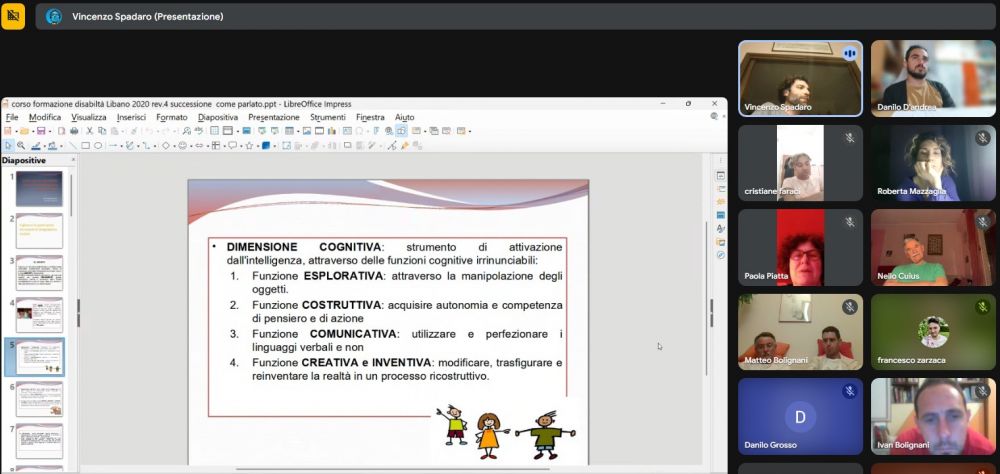Image resolution: width=1000 pixels, height=474 pixels.
Task: Click the Insert Table icon
Action: pyautogui.click(x=289, y=131)
